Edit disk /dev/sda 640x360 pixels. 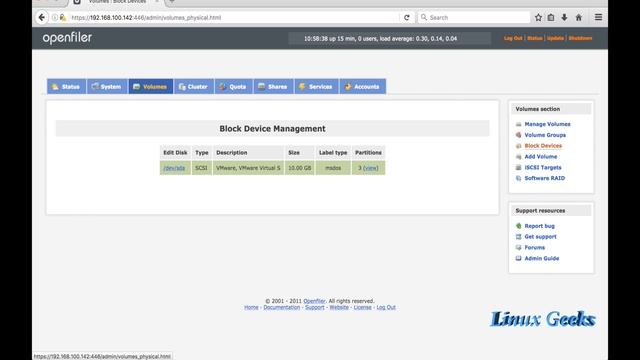(x=174, y=168)
